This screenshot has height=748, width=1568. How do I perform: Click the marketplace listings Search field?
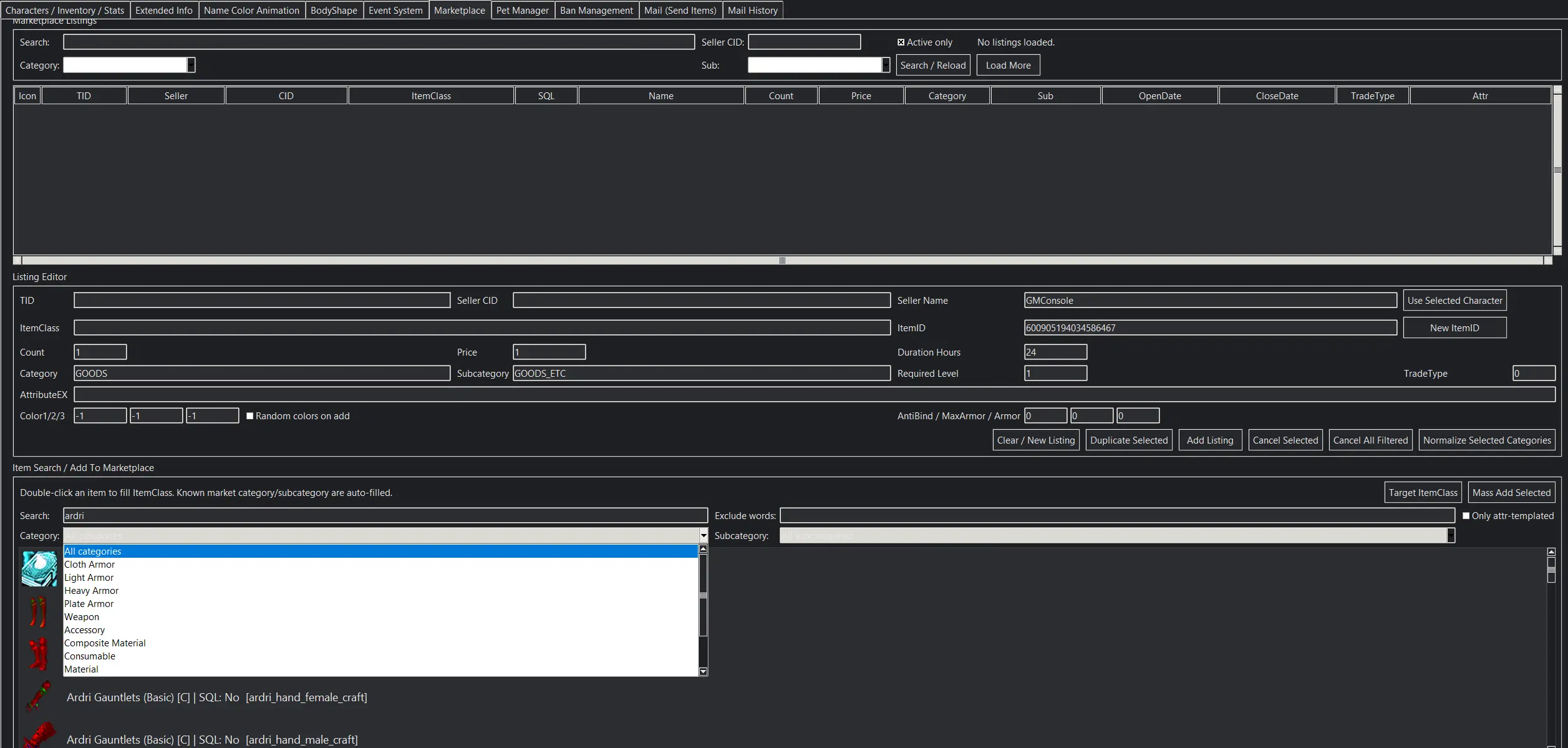(x=379, y=42)
